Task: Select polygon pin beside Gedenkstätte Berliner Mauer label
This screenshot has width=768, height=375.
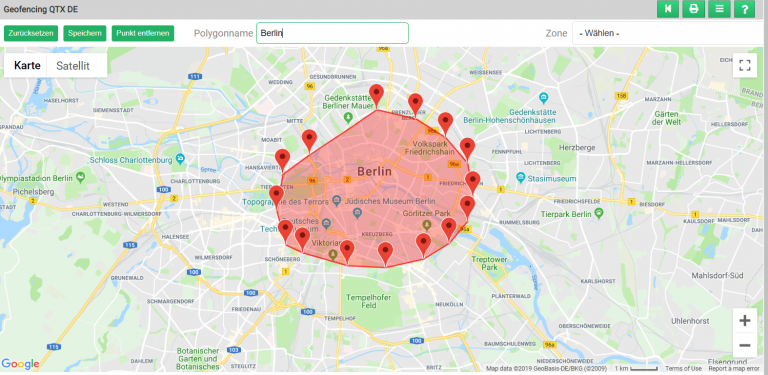Action: pyautogui.click(x=376, y=96)
